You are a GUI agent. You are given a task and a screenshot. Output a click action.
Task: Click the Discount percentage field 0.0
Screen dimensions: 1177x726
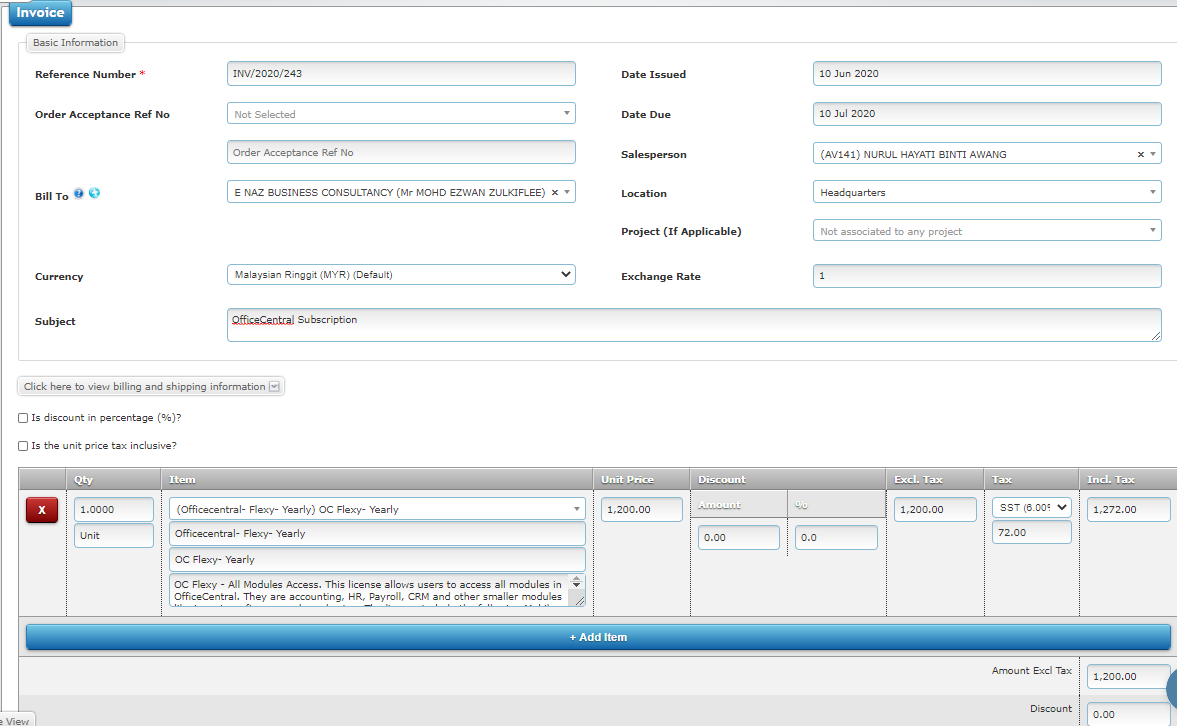click(x=835, y=538)
